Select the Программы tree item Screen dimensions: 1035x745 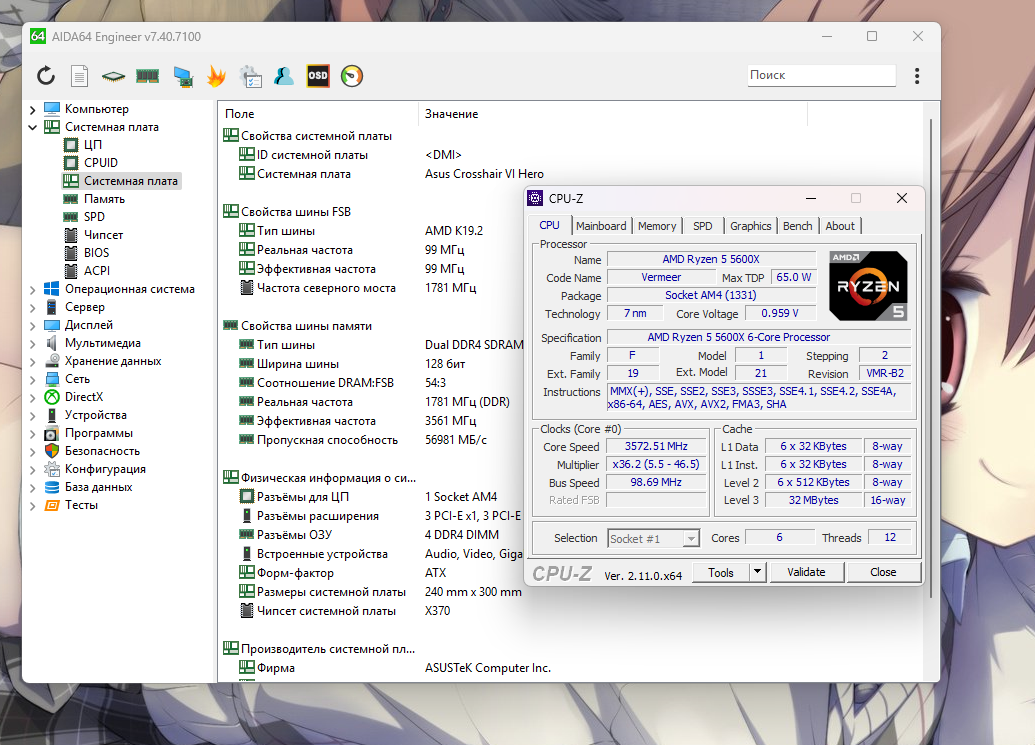[88, 433]
